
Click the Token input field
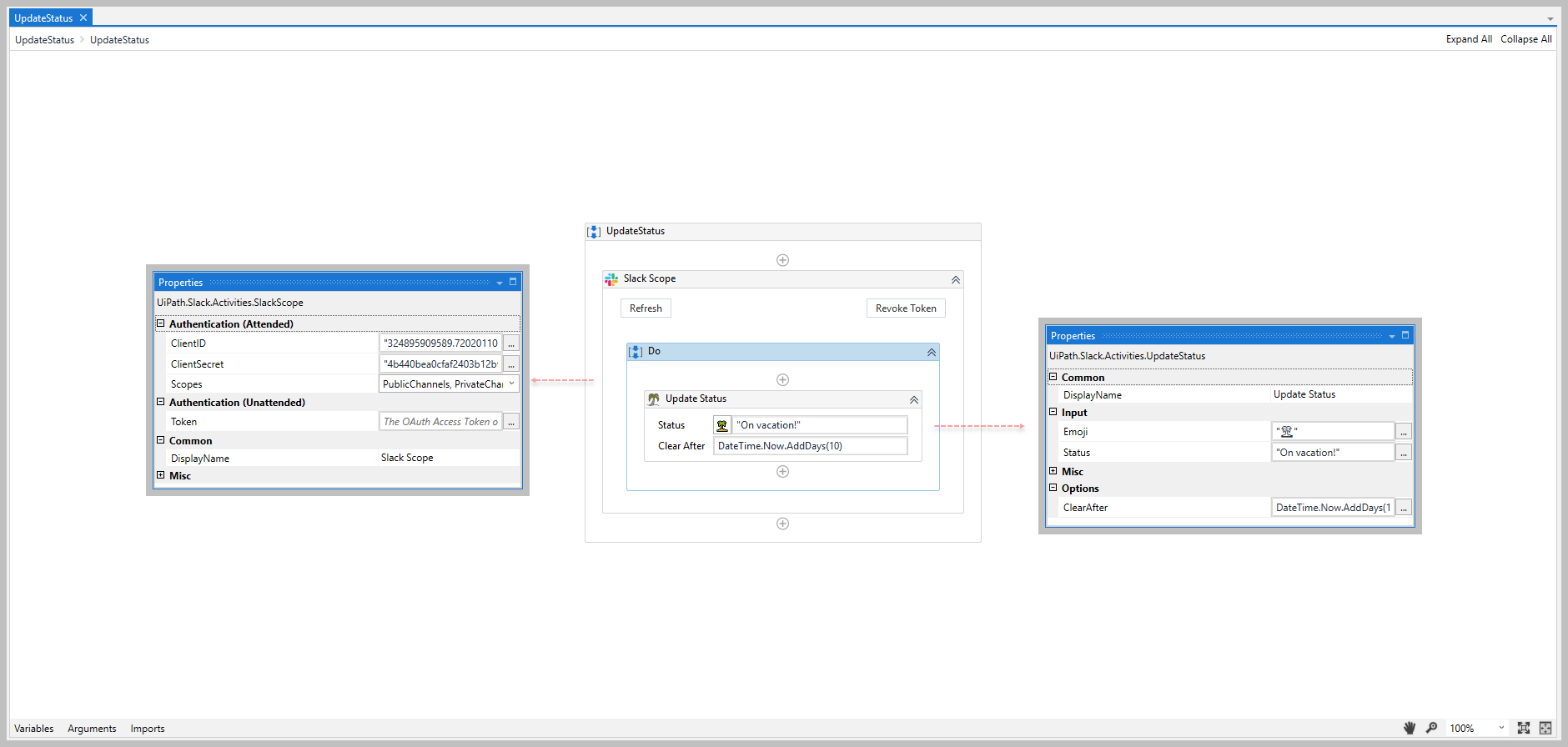[440, 422]
